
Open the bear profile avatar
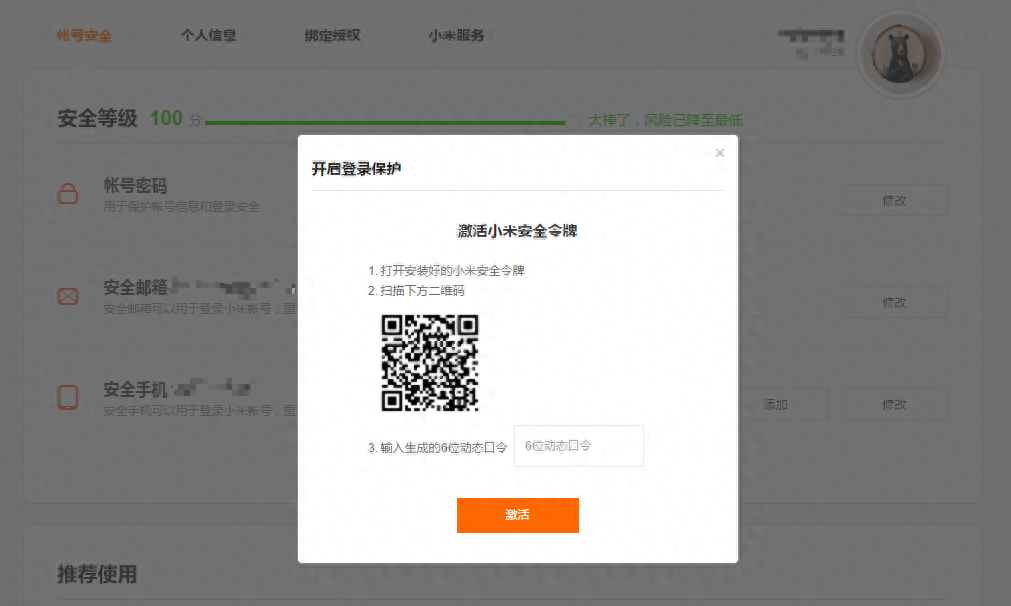click(x=899, y=52)
